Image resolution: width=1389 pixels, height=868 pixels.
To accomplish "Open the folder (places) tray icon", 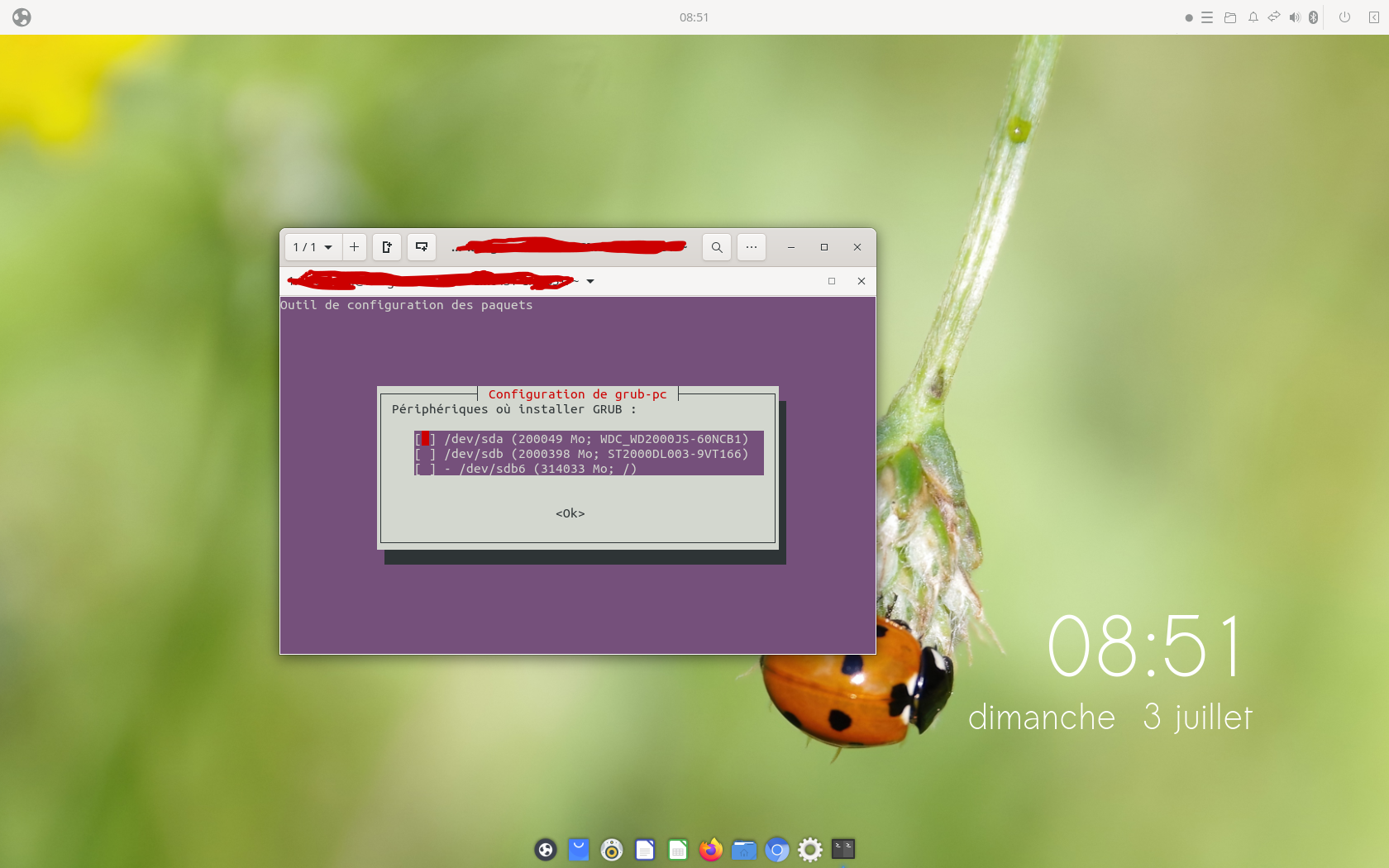I will click(1230, 17).
